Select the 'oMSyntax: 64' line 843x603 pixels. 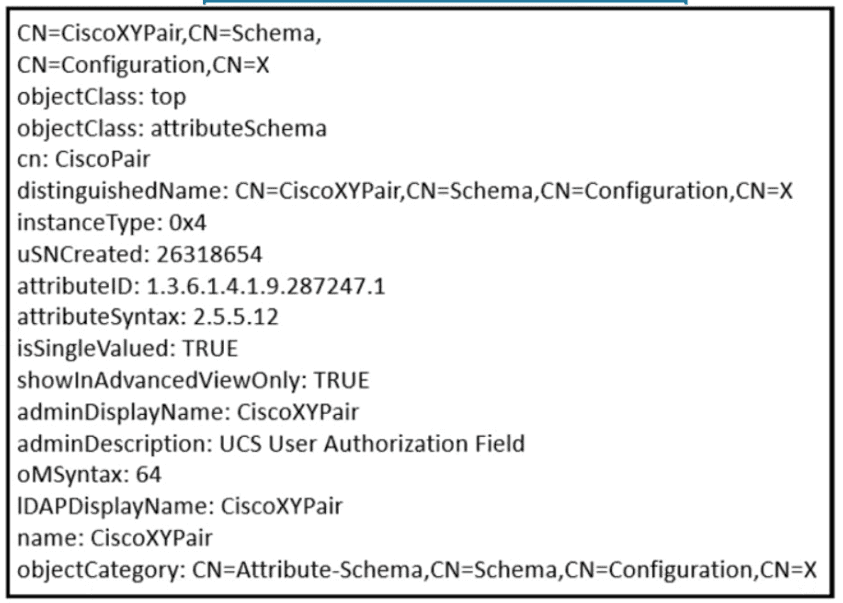pos(90,474)
